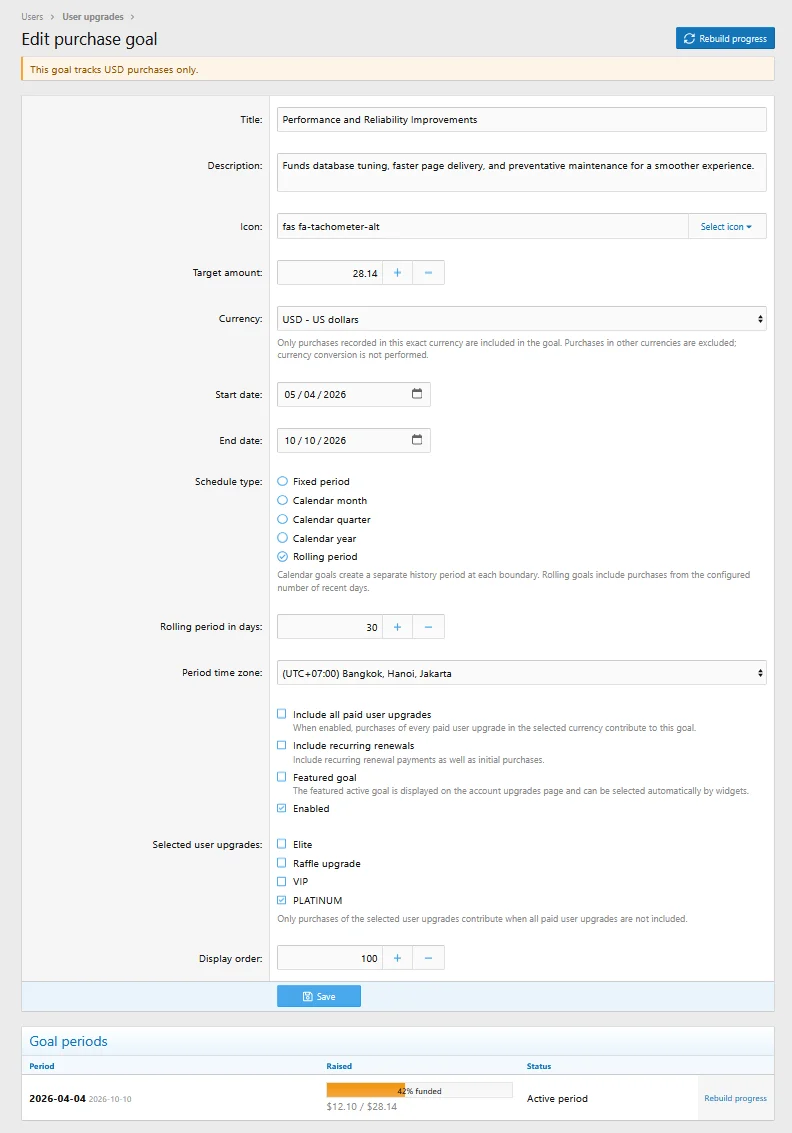
Task: Select the Calendar year schedule type
Action: pyautogui.click(x=283, y=538)
